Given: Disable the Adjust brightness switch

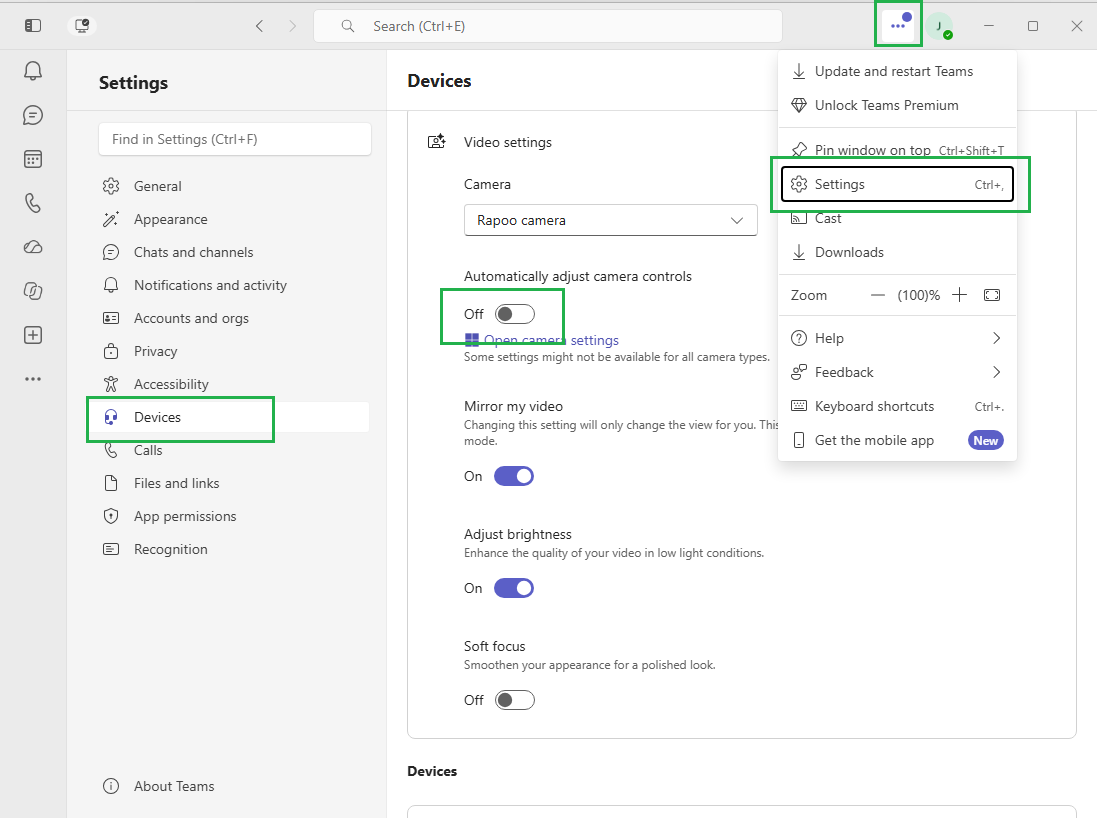Looking at the screenshot, I should pyautogui.click(x=514, y=588).
